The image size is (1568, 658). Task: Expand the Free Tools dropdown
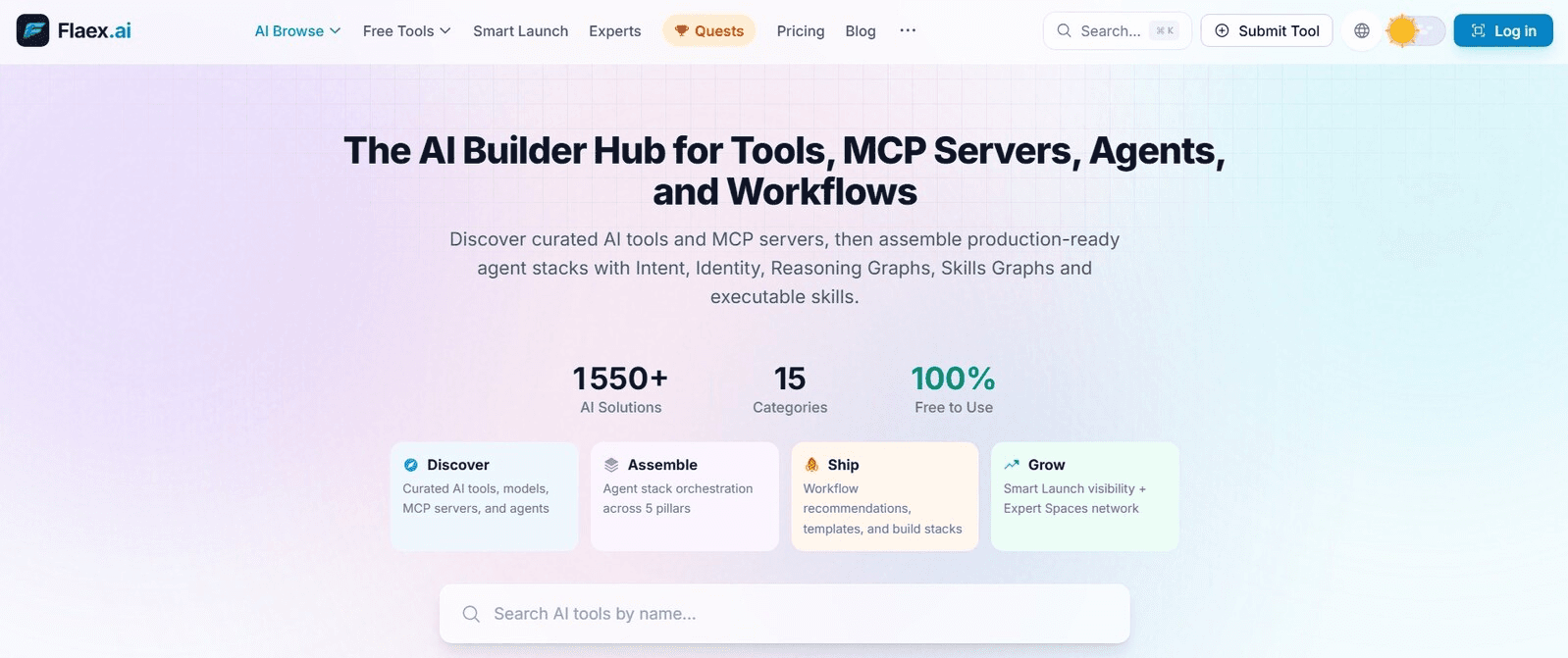coord(406,30)
